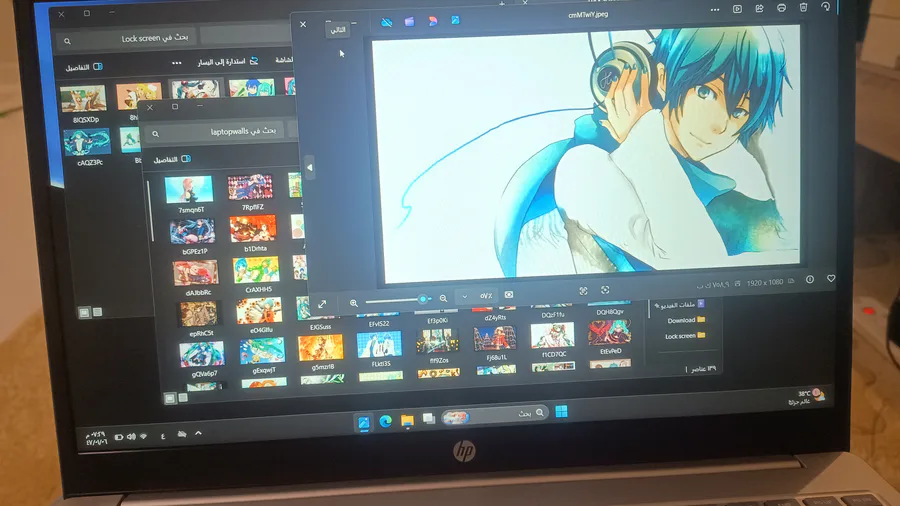Open Task View from the taskbar
This screenshot has height=506, width=900.
[x=428, y=419]
